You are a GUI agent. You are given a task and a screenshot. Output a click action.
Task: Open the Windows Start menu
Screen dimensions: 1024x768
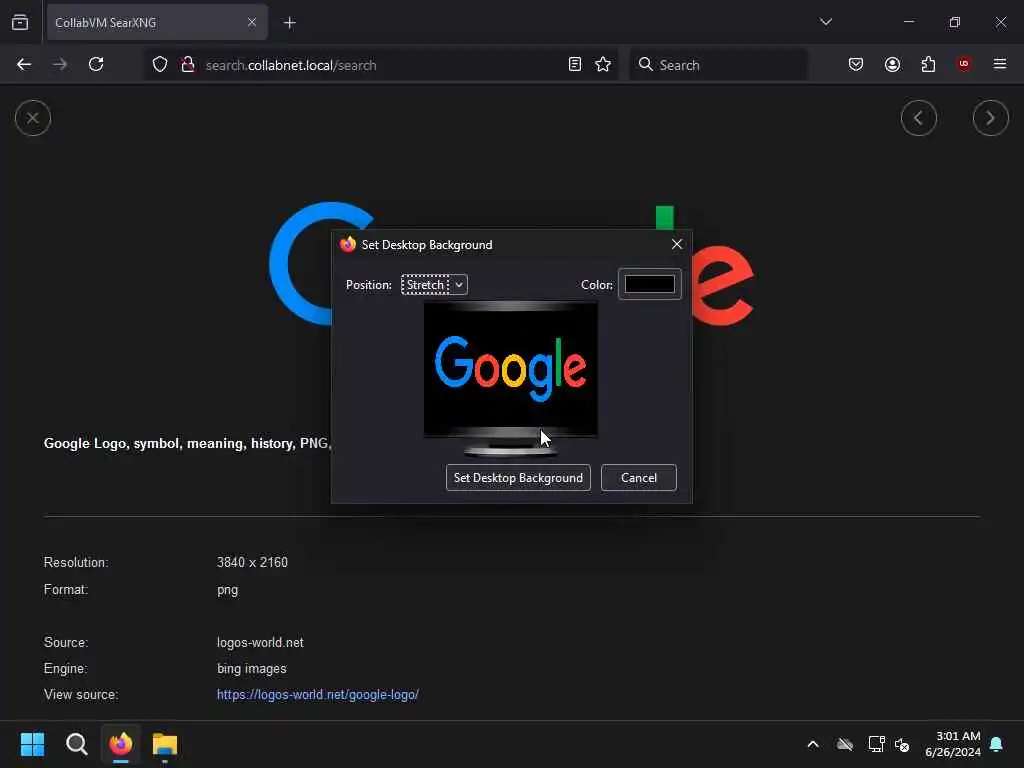pos(33,744)
